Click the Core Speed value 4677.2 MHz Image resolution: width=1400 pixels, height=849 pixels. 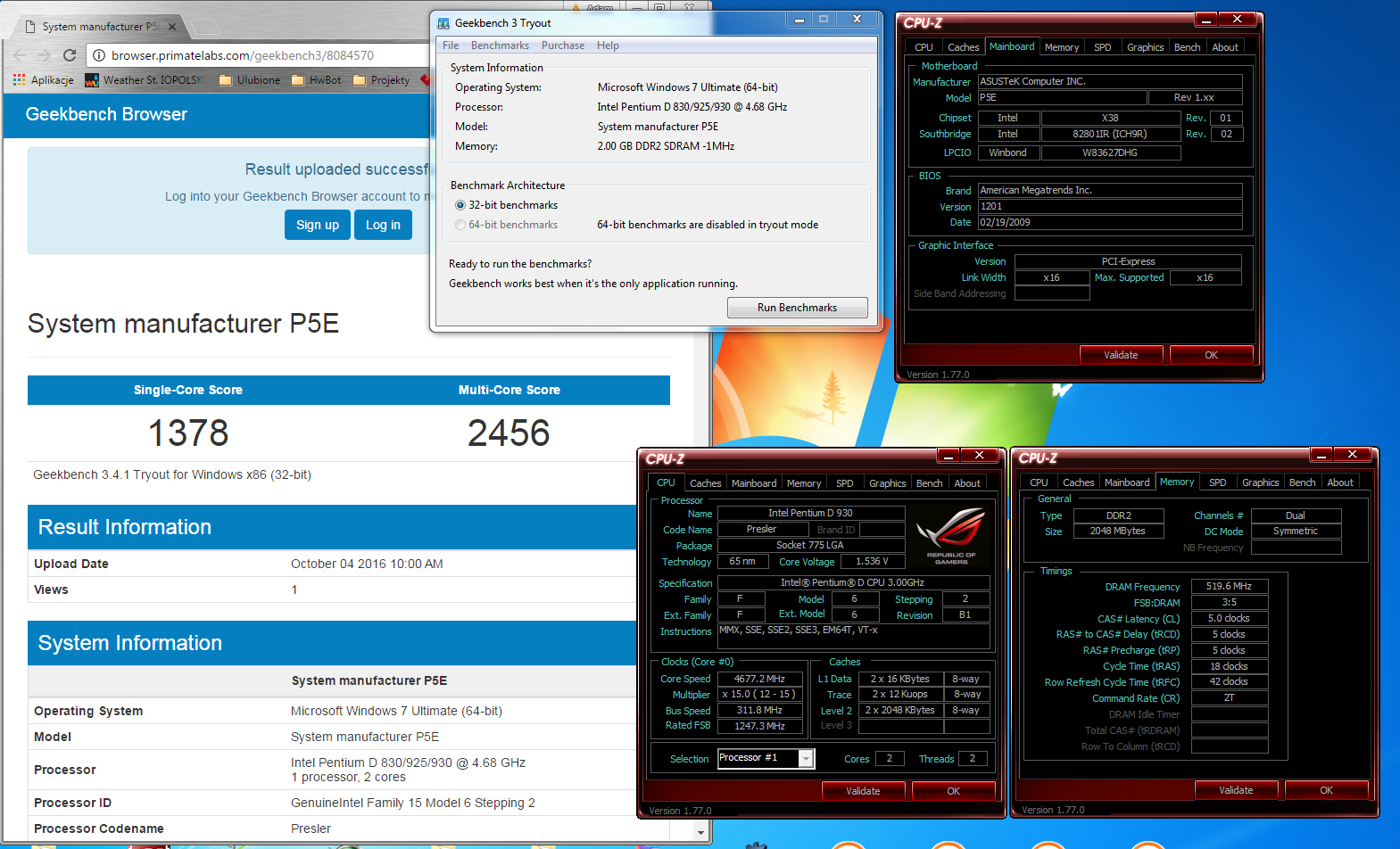759,679
